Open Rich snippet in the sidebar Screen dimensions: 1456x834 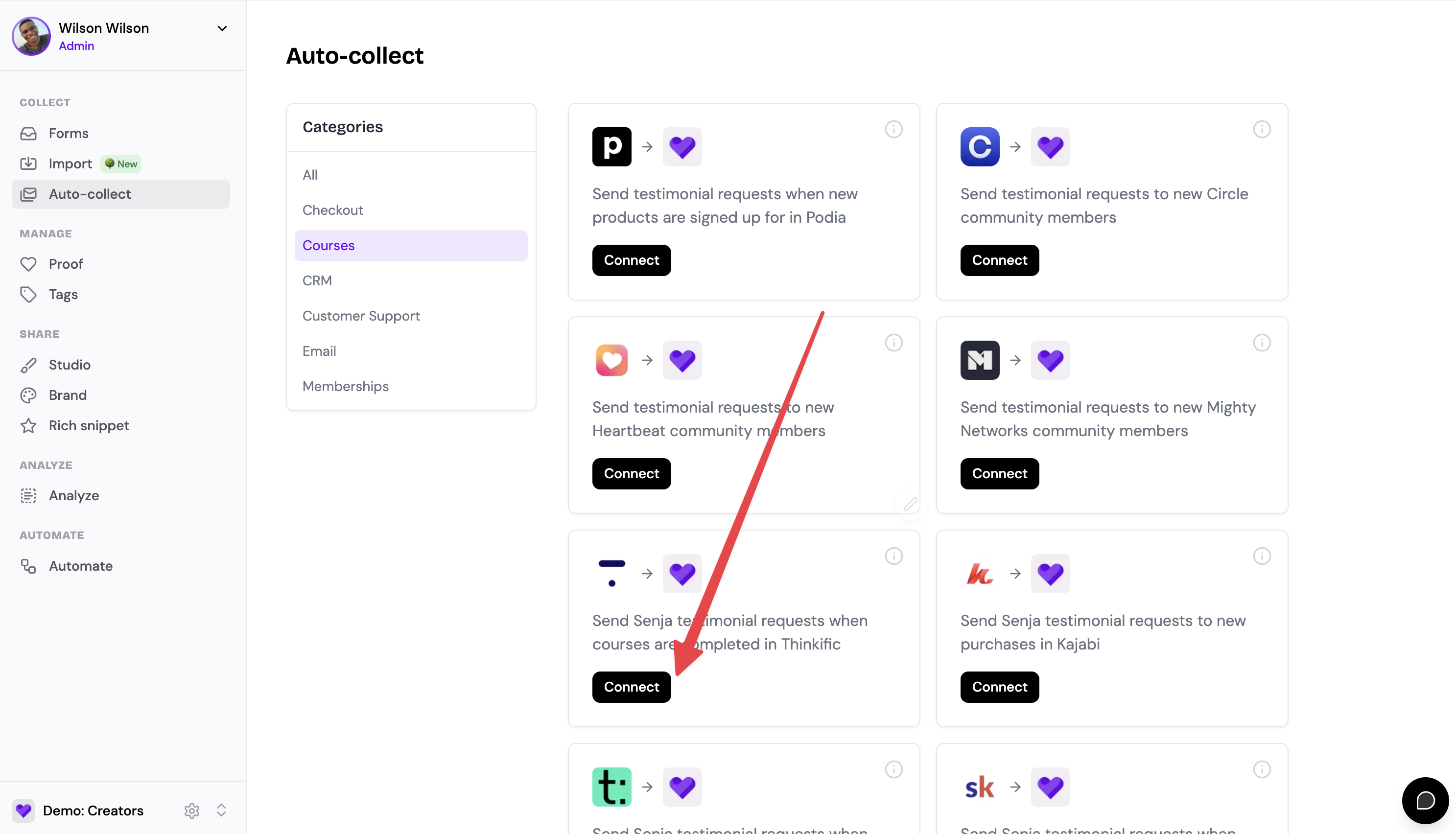[121, 426]
